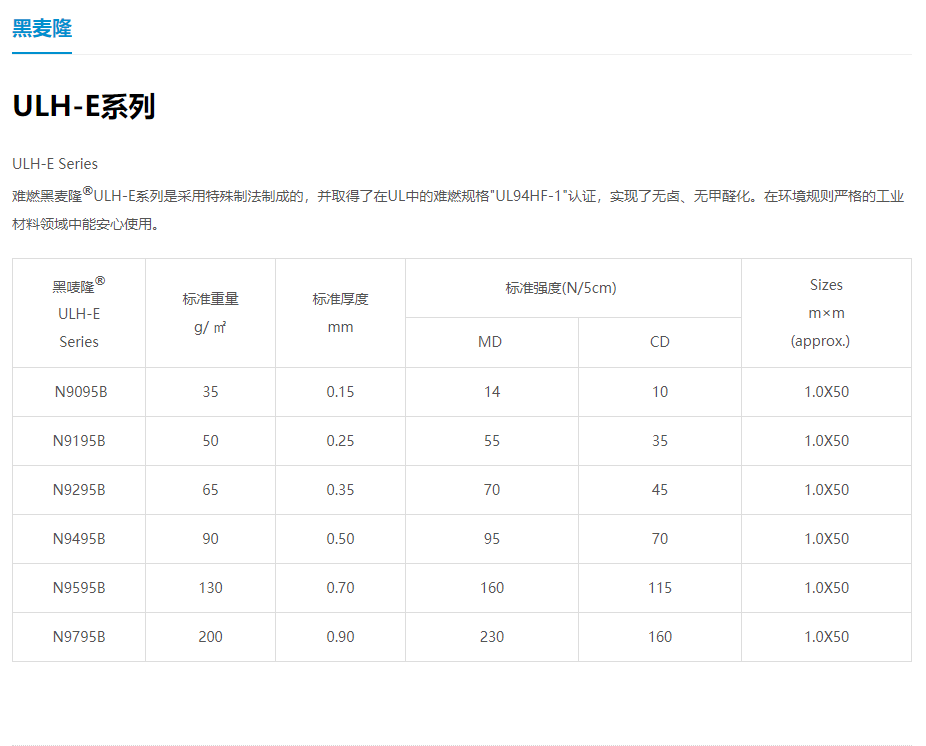This screenshot has height=746, width=926.
Task: Open the 黑麦隆 tab
Action: tap(42, 28)
